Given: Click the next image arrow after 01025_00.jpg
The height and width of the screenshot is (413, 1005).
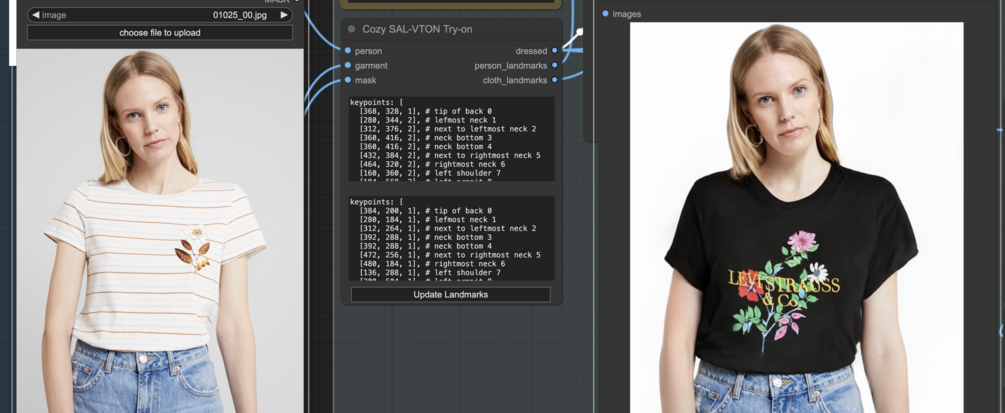Looking at the screenshot, I should (284, 15).
